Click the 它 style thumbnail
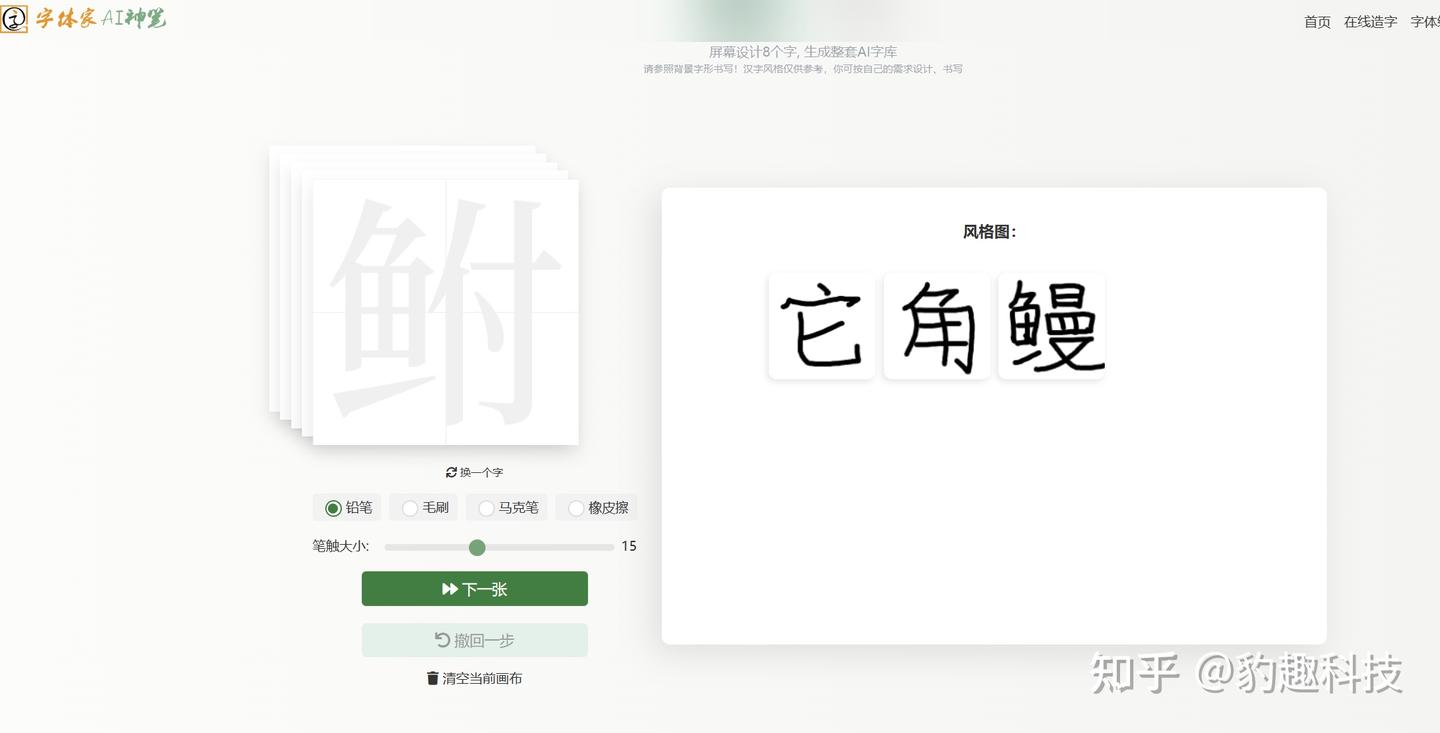The height and width of the screenshot is (733, 1440). click(822, 326)
